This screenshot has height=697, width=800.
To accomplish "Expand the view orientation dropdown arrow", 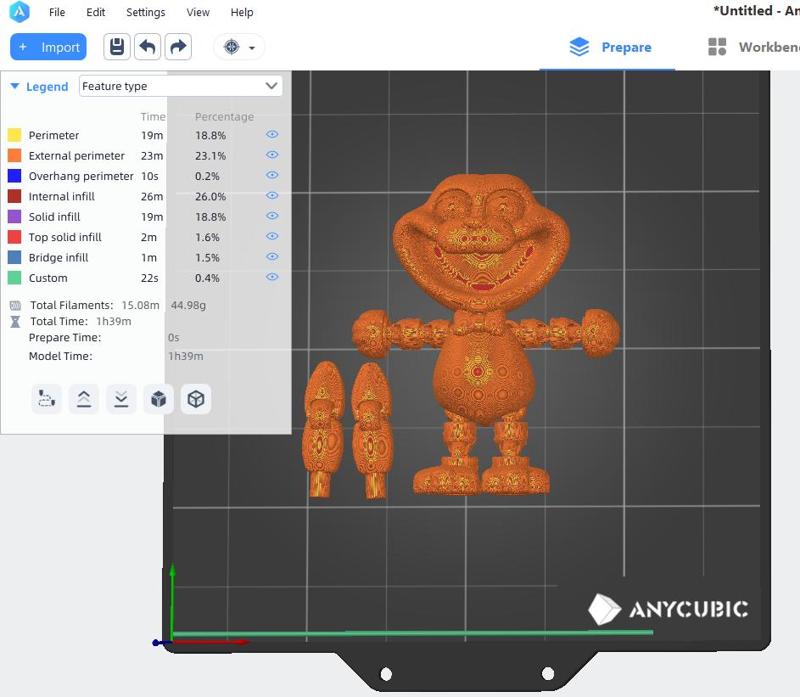I will coord(252,48).
